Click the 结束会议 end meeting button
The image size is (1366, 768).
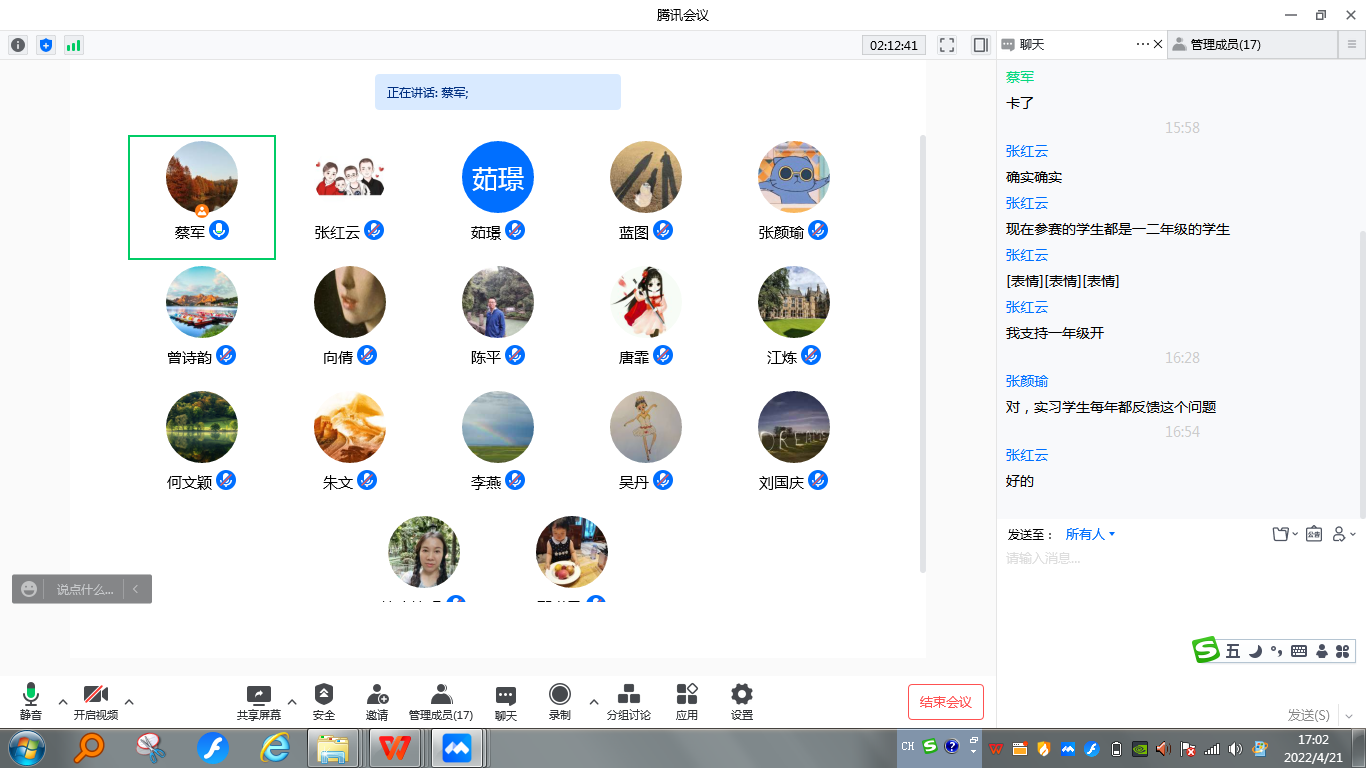[946, 702]
